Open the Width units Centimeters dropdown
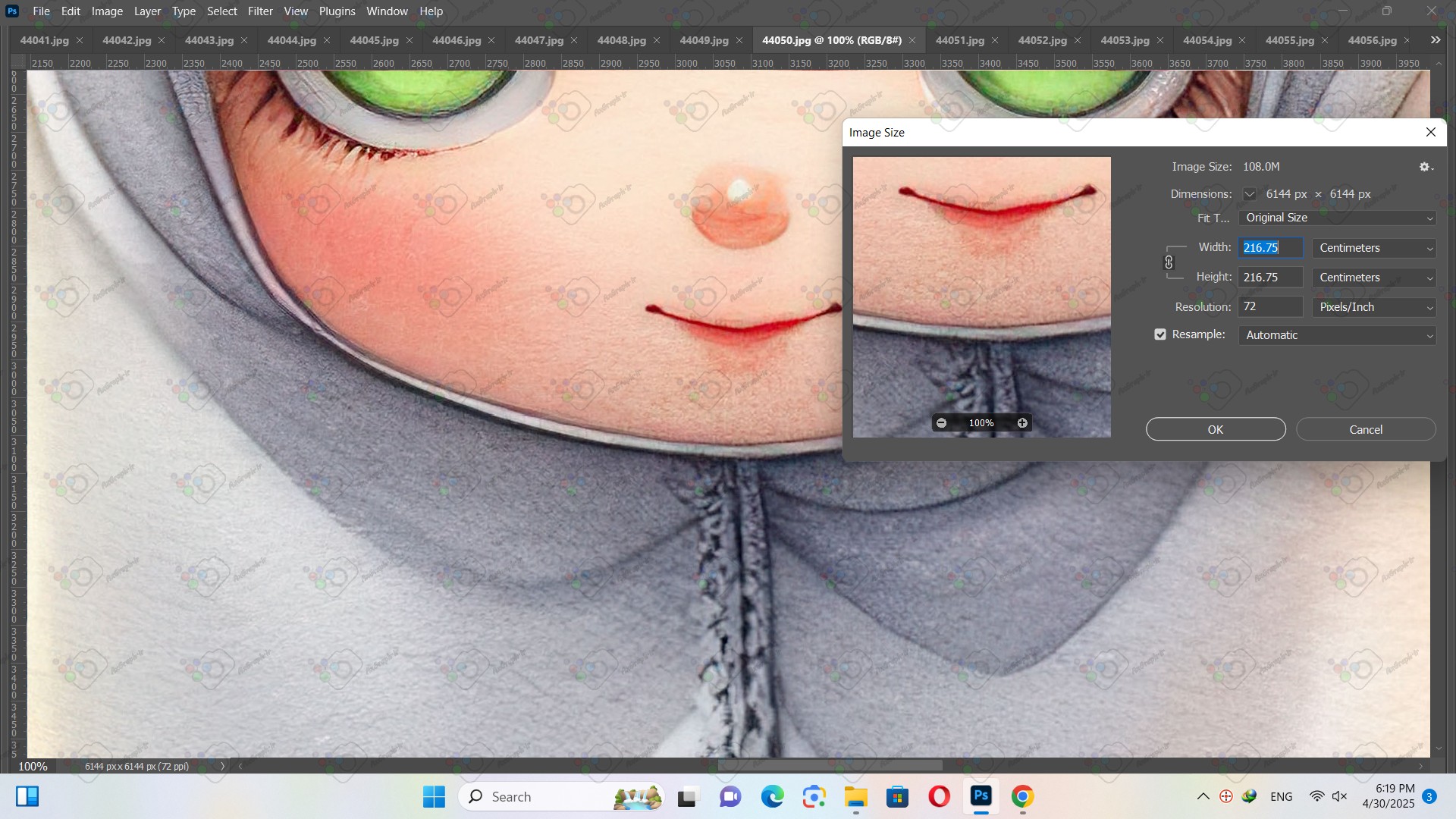Screen dimensions: 1456x819 point(1374,248)
